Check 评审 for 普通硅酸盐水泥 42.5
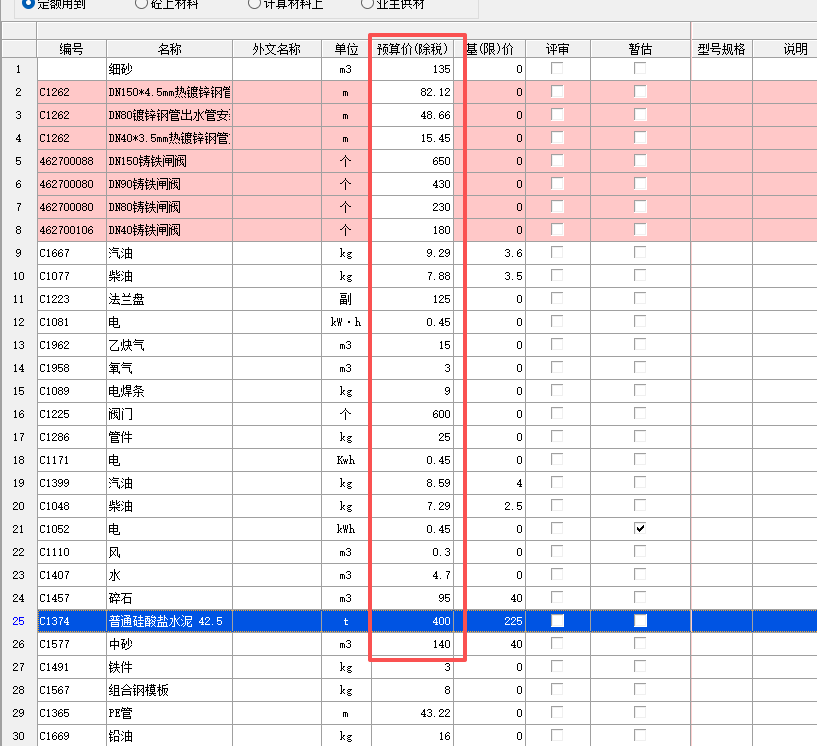This screenshot has height=746, width=817. pyautogui.click(x=558, y=621)
